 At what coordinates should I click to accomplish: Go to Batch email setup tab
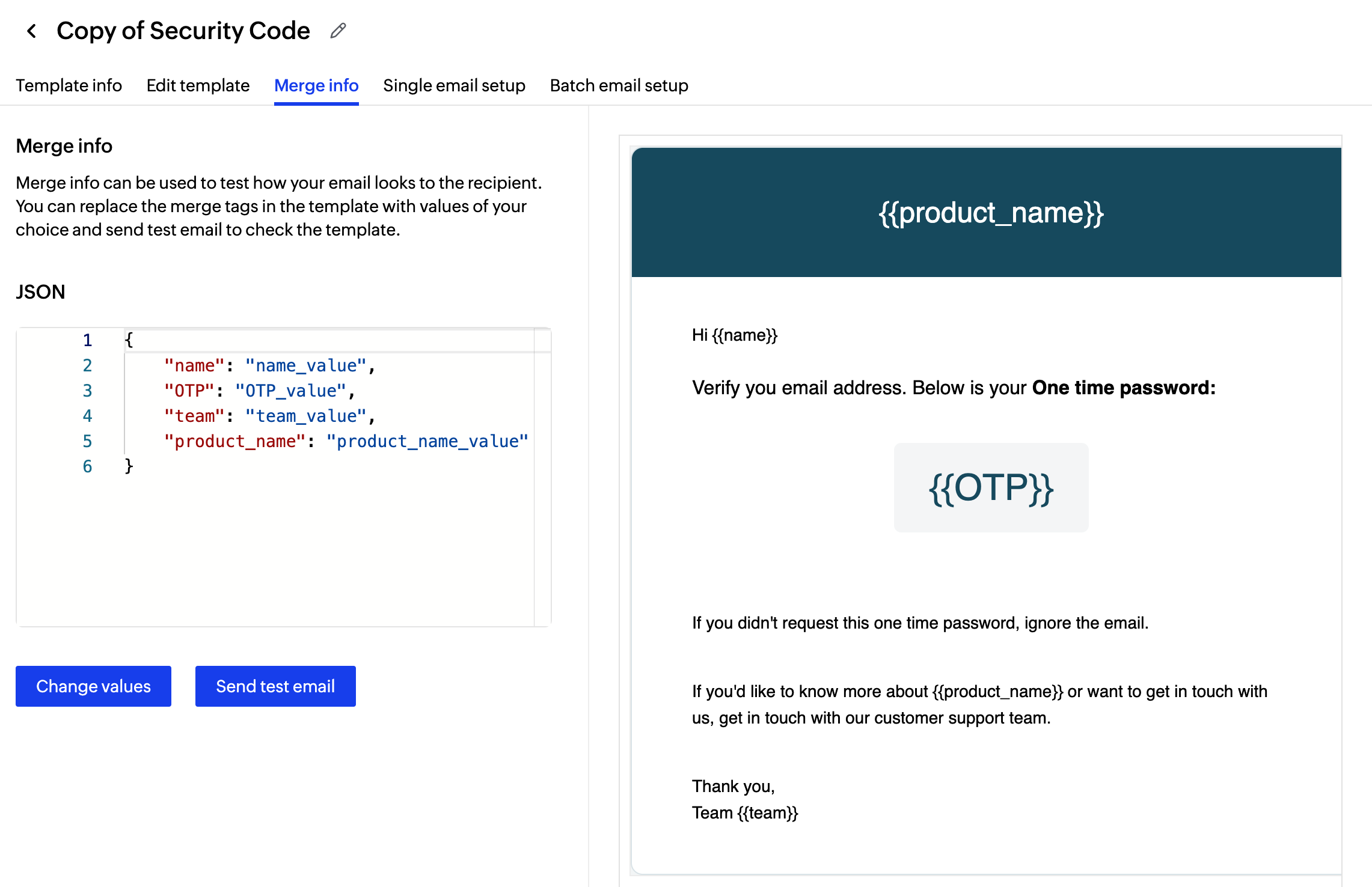coord(619,85)
